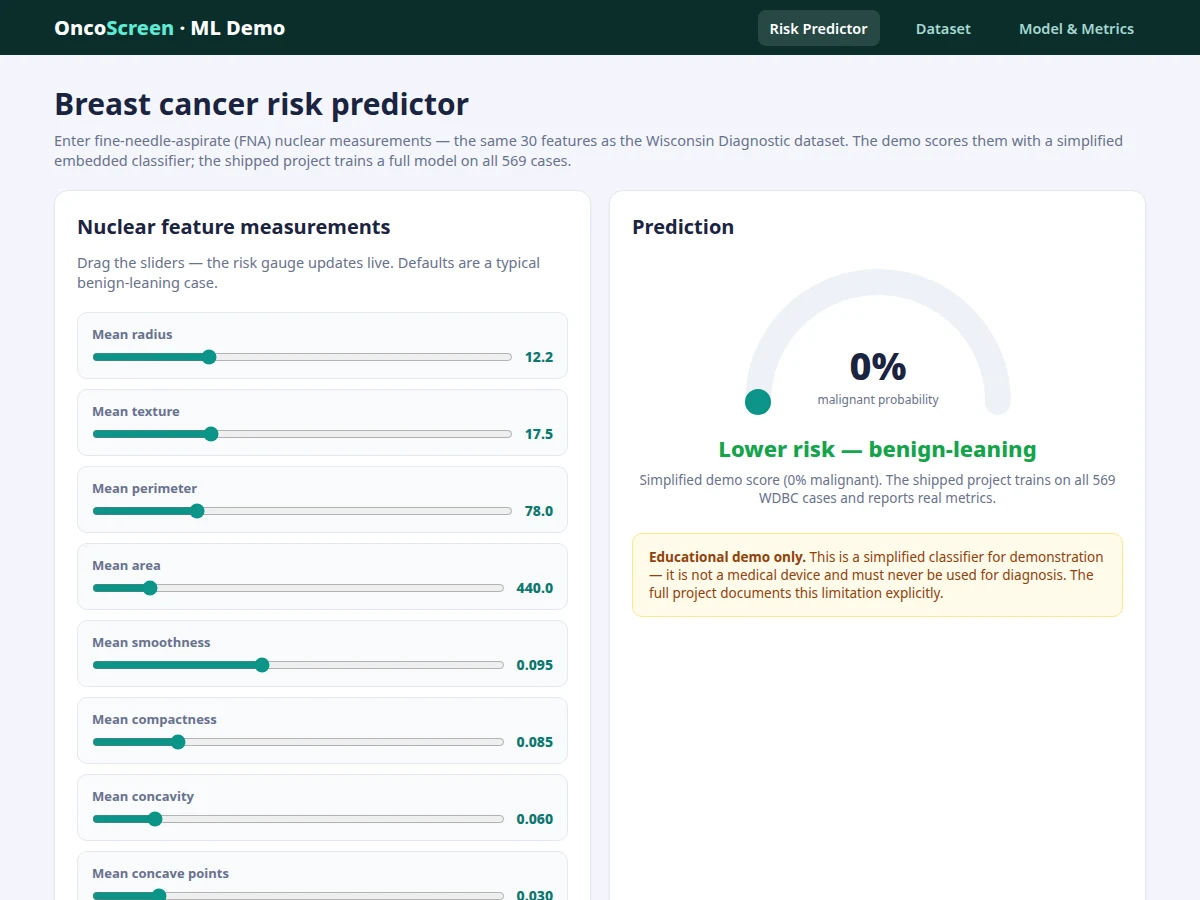
Task: Click the Educational demo only warning box
Action: pyautogui.click(x=877, y=575)
